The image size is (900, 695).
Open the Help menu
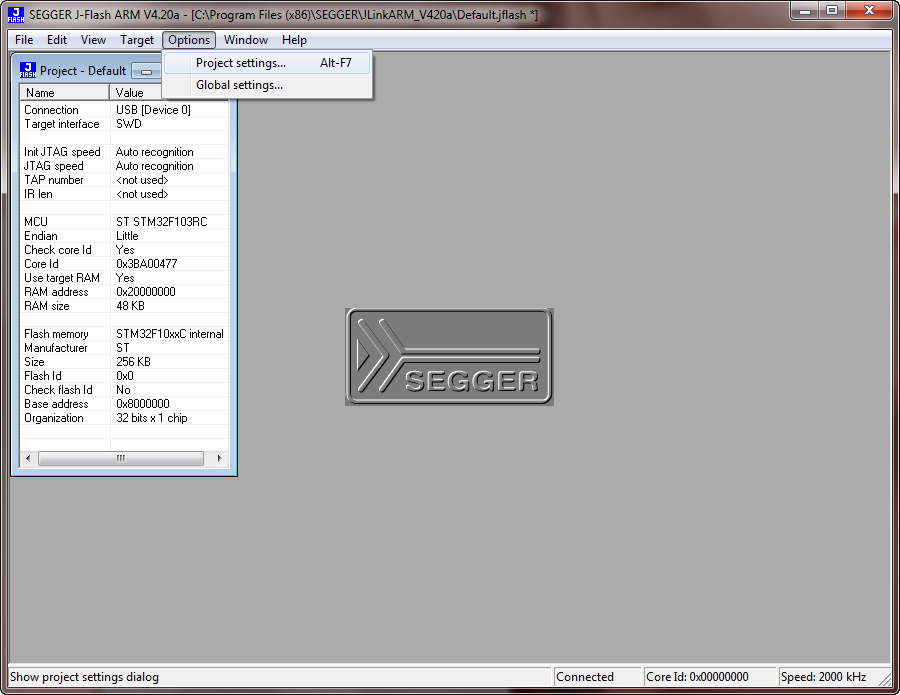294,40
